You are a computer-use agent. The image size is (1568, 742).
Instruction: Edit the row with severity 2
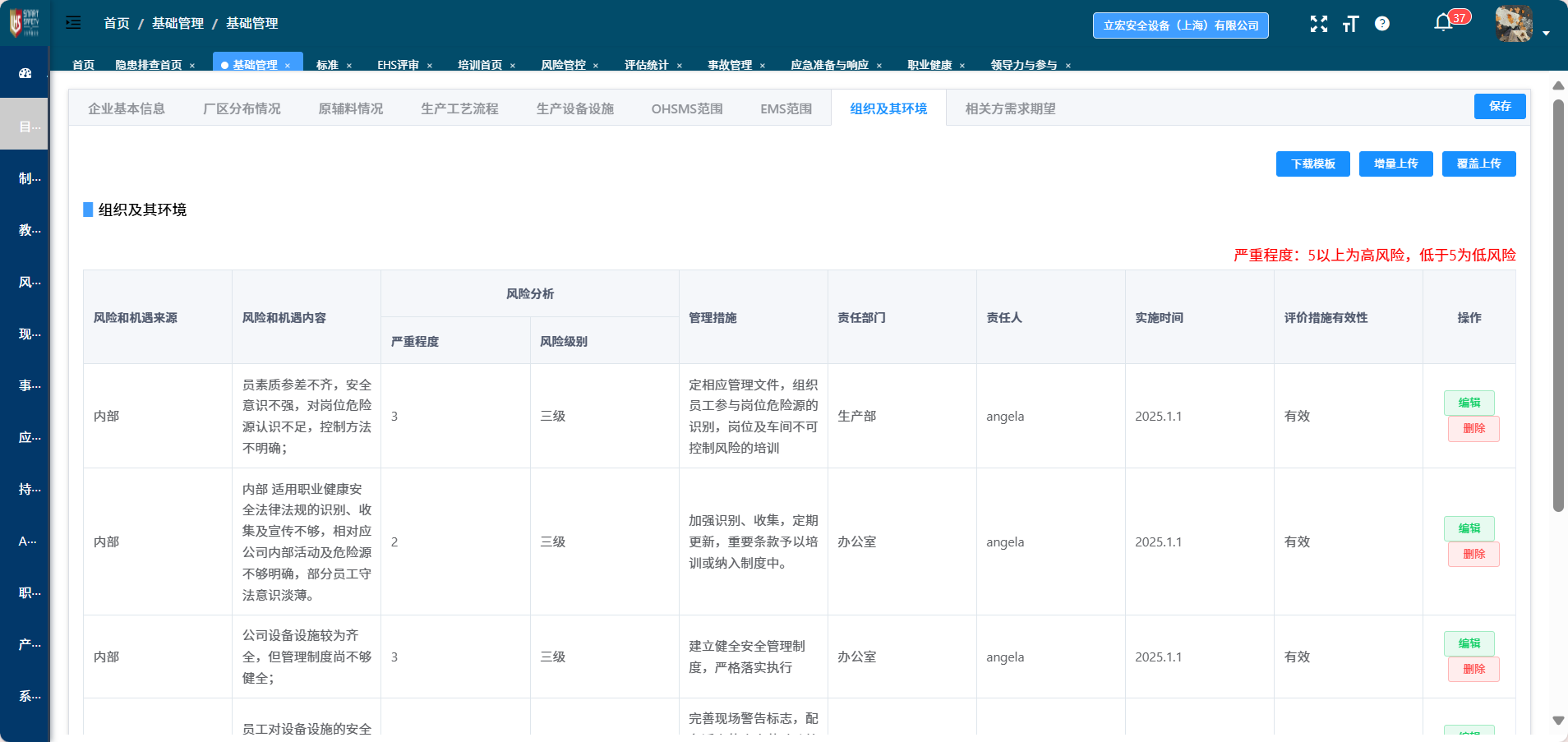tap(1469, 528)
